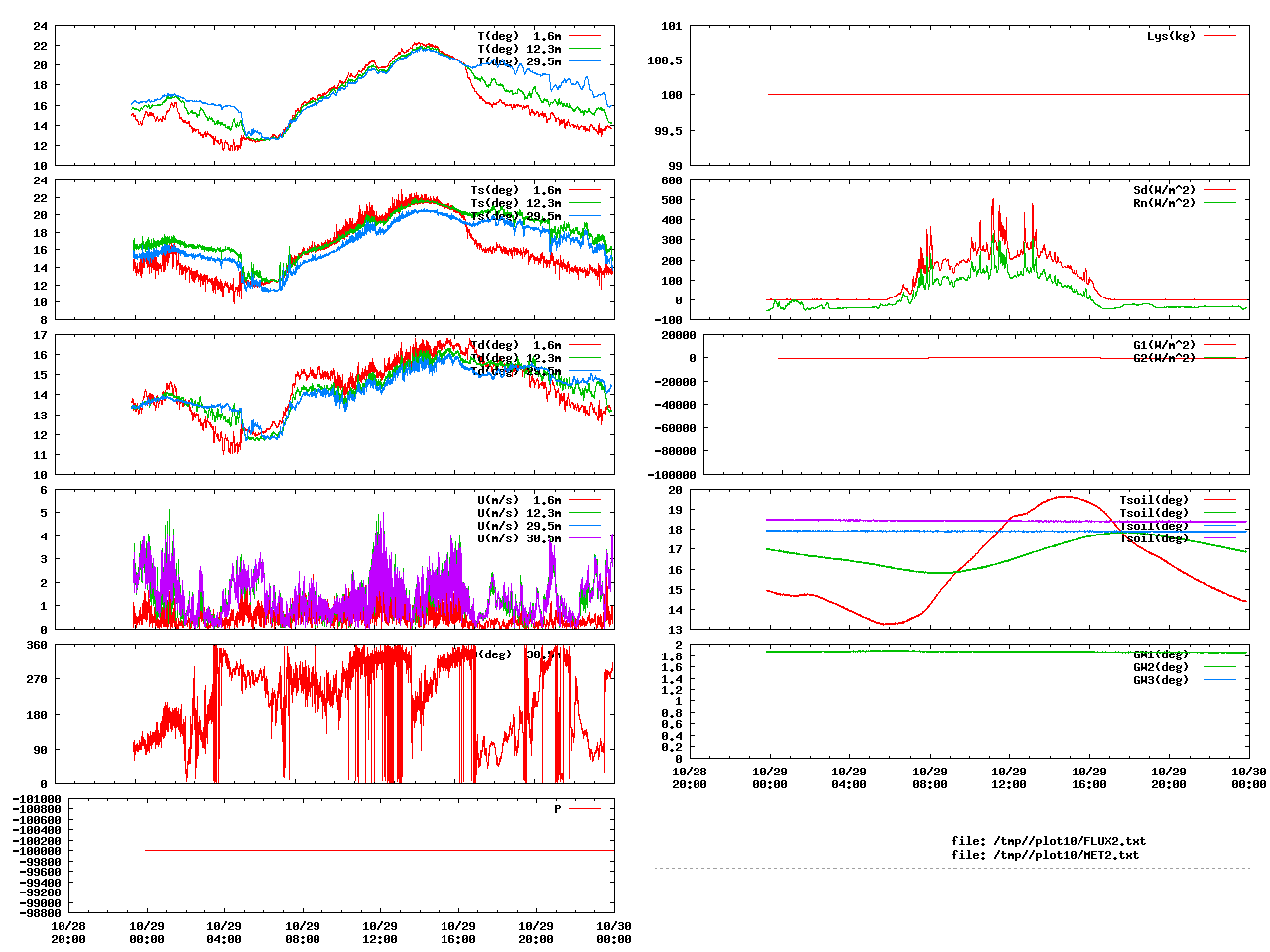This screenshot has width=1270, height=952.
Task: Click the '100.5' y-axis tick on Lys chart
Action: pyautogui.click(x=665, y=60)
